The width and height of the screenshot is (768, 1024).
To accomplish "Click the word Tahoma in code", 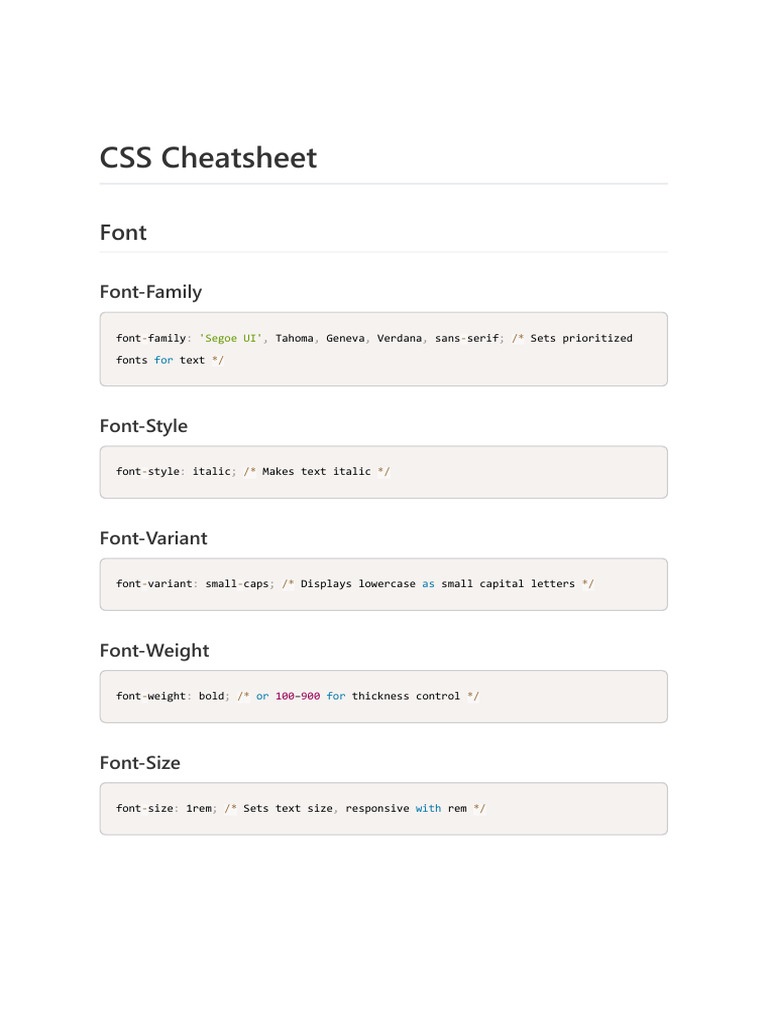I will pos(294,338).
